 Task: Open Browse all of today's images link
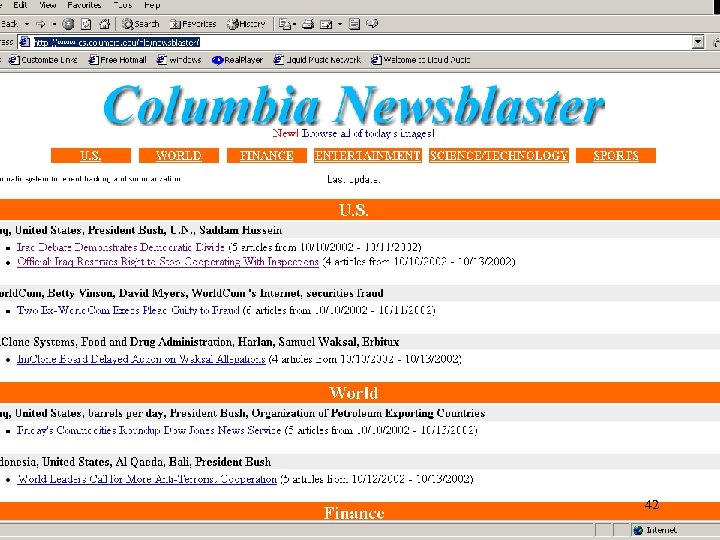point(367,134)
